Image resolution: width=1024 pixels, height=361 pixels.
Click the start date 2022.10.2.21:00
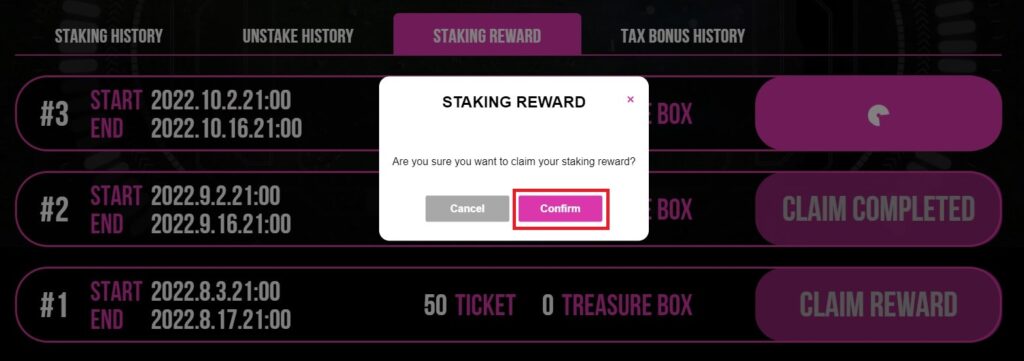(221, 101)
